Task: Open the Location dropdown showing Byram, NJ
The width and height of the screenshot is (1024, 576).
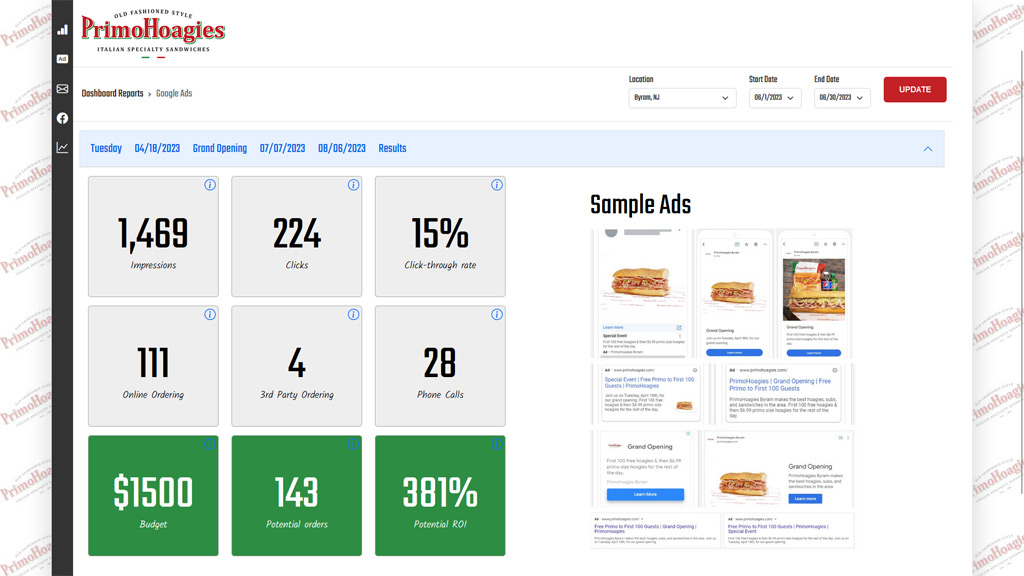Action: click(682, 98)
